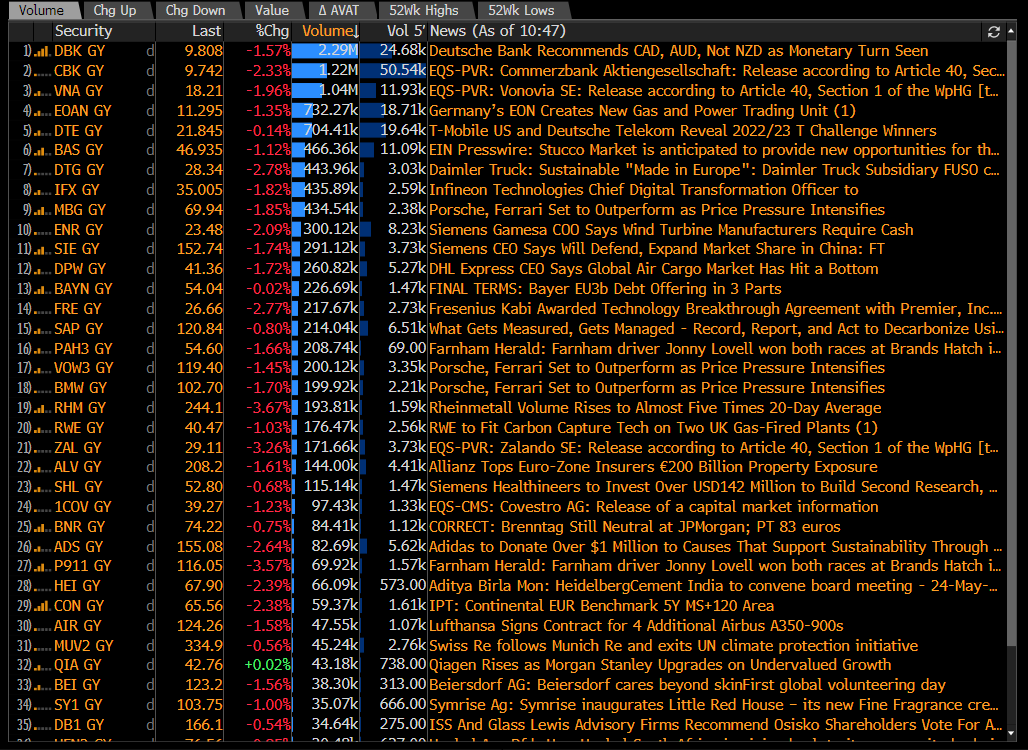Open the chart icon beside P911 GY
The width and height of the screenshot is (1028, 750).
(42, 566)
